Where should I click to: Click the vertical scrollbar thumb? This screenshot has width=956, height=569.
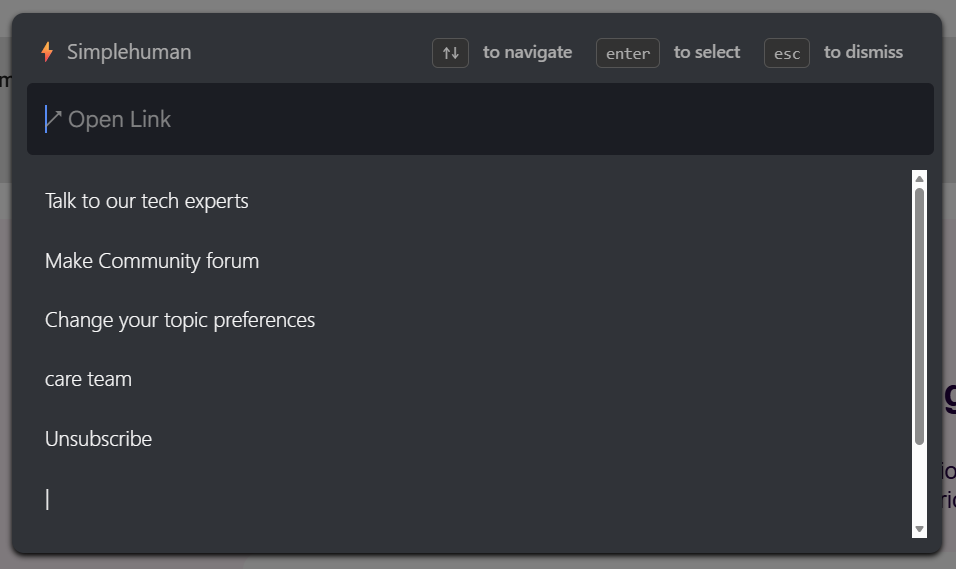click(x=919, y=315)
